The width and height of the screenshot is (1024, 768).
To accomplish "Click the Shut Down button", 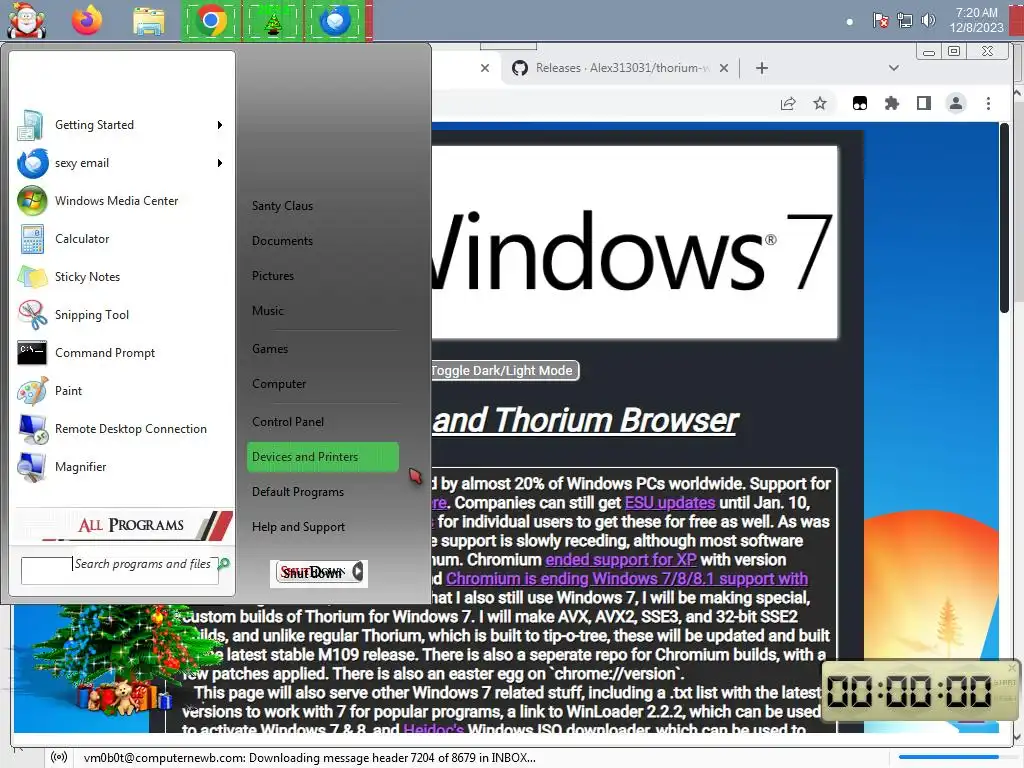I will click(313, 573).
